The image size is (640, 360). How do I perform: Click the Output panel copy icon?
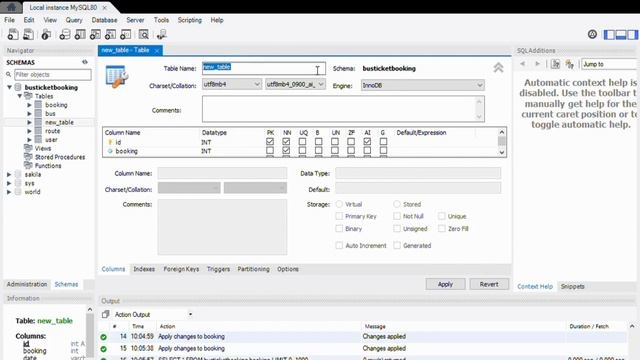click(x=106, y=314)
